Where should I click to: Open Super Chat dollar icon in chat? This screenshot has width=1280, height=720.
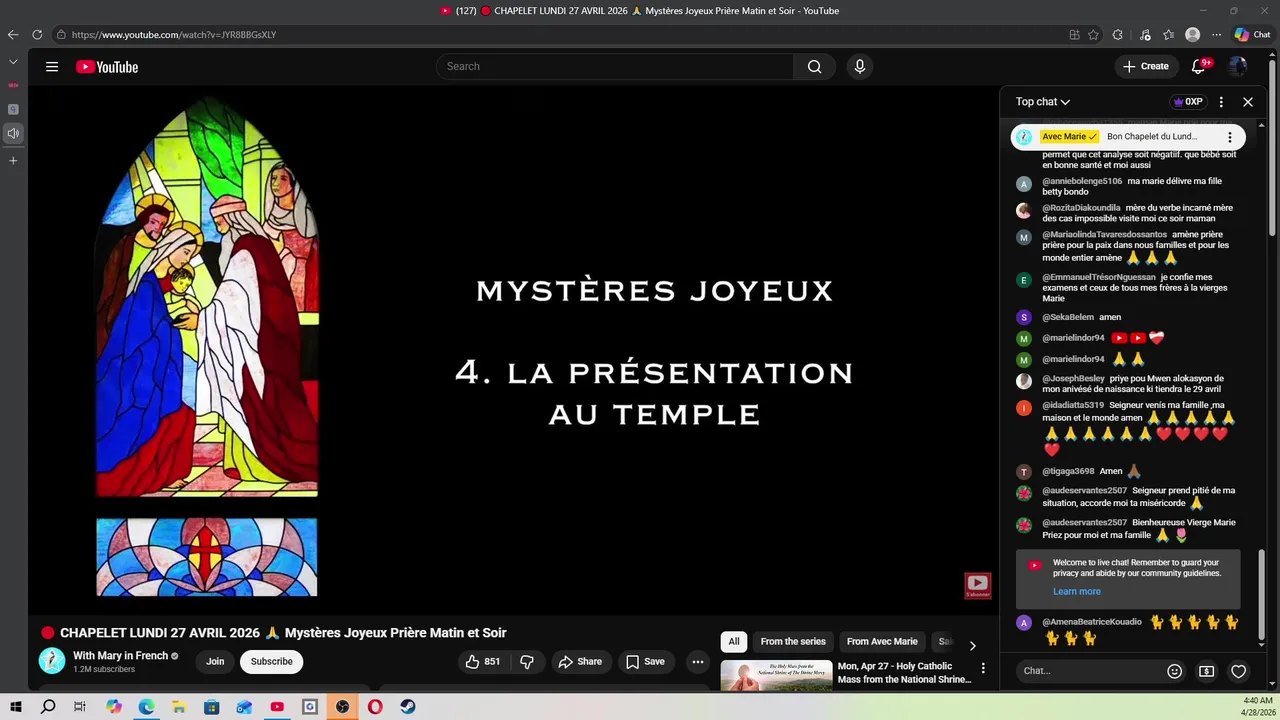pos(1207,671)
